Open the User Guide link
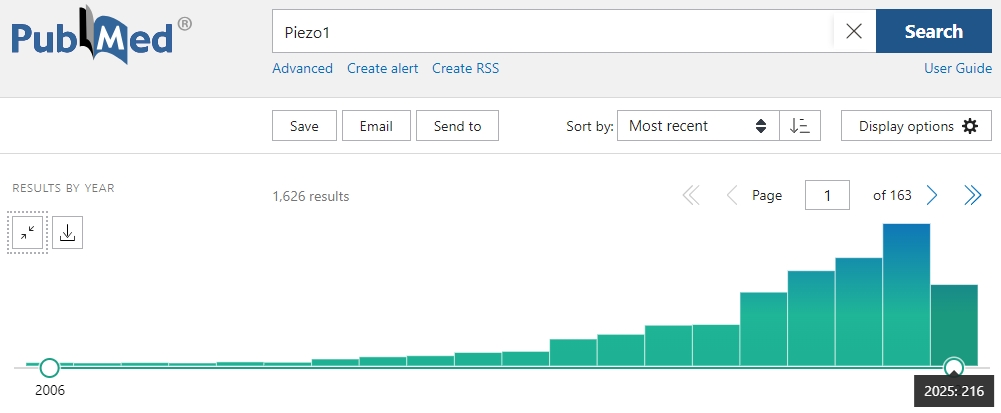 click(958, 68)
